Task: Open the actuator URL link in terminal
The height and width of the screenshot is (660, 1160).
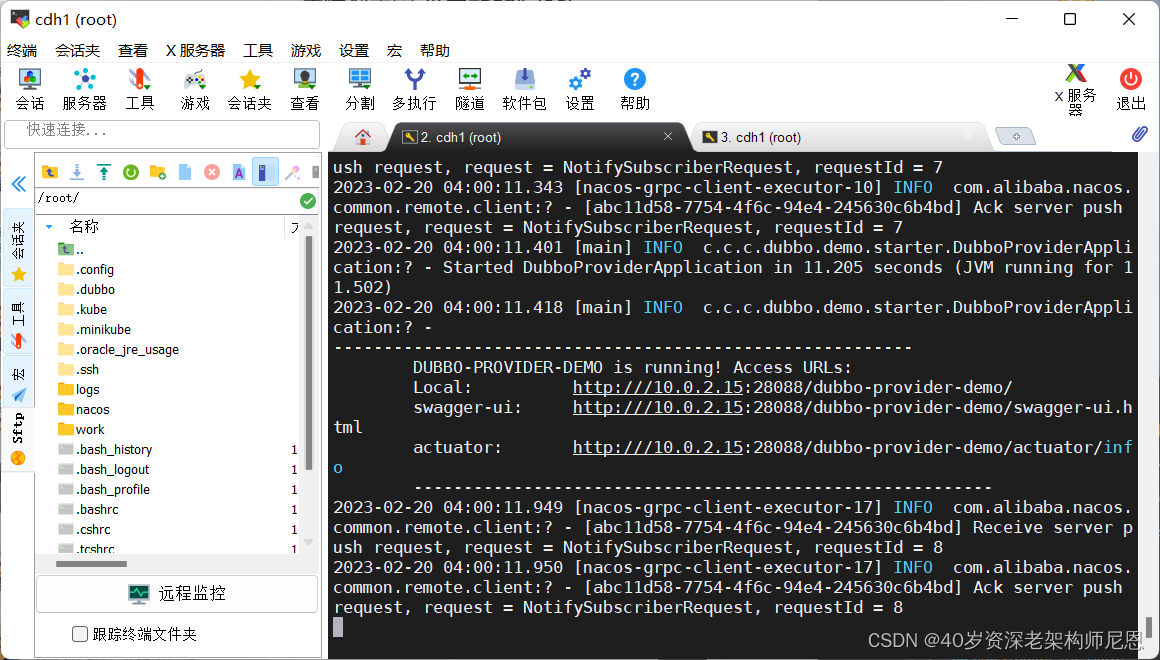Action: coord(658,448)
